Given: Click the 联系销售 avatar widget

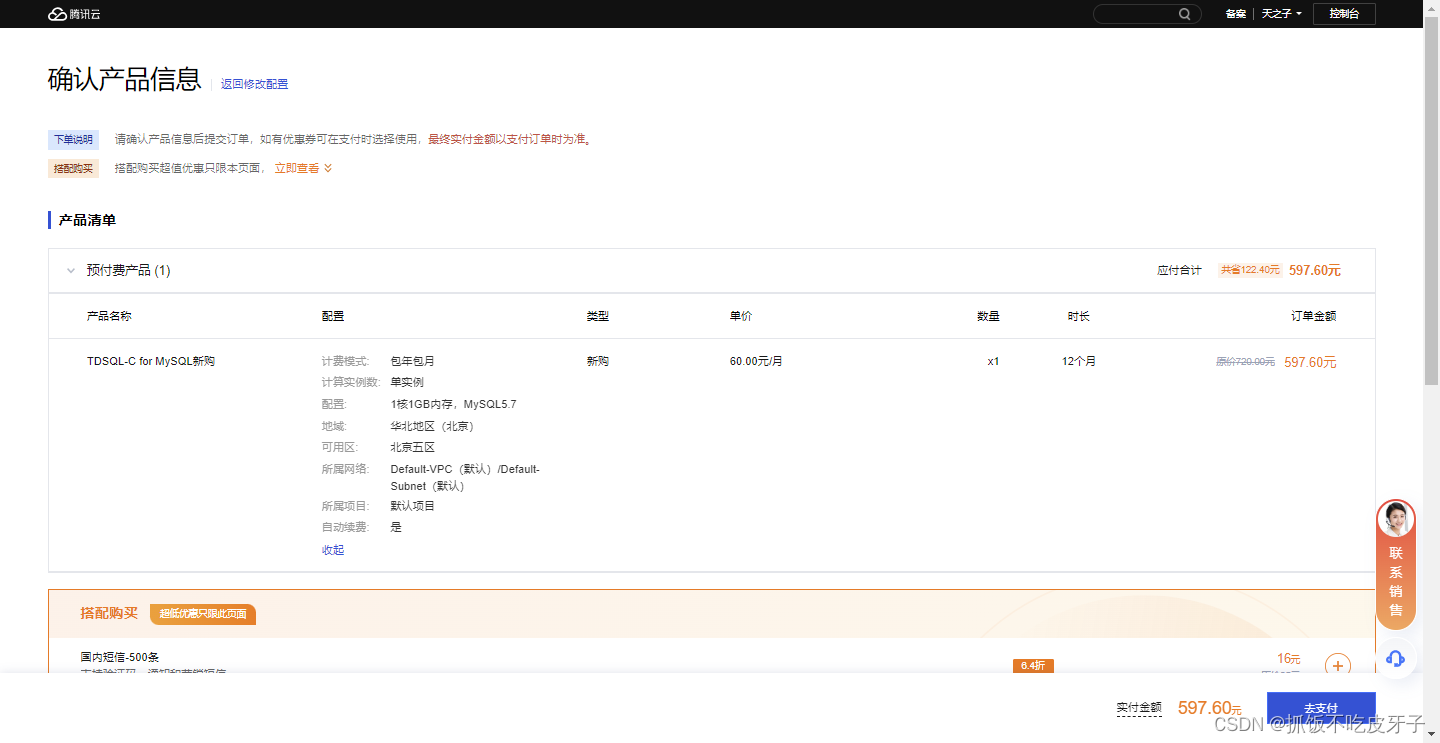Looking at the screenshot, I should [x=1396, y=563].
